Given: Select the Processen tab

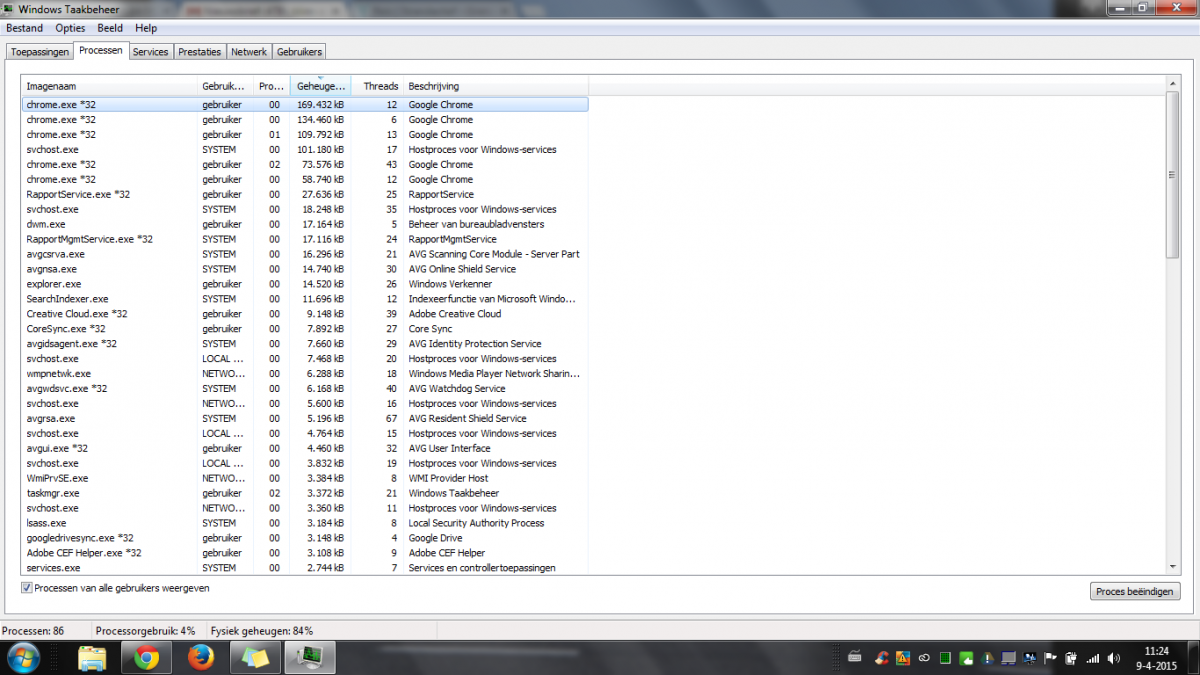Looking at the screenshot, I should tap(101, 50).
